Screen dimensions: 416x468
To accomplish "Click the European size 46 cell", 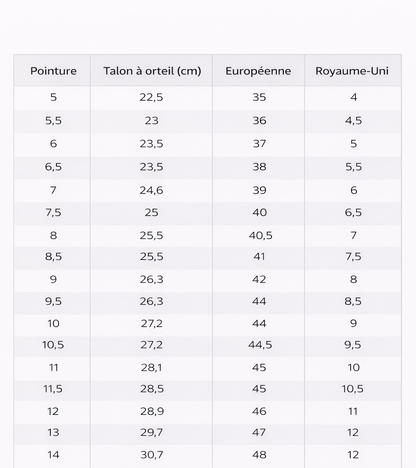I will click(259, 411).
